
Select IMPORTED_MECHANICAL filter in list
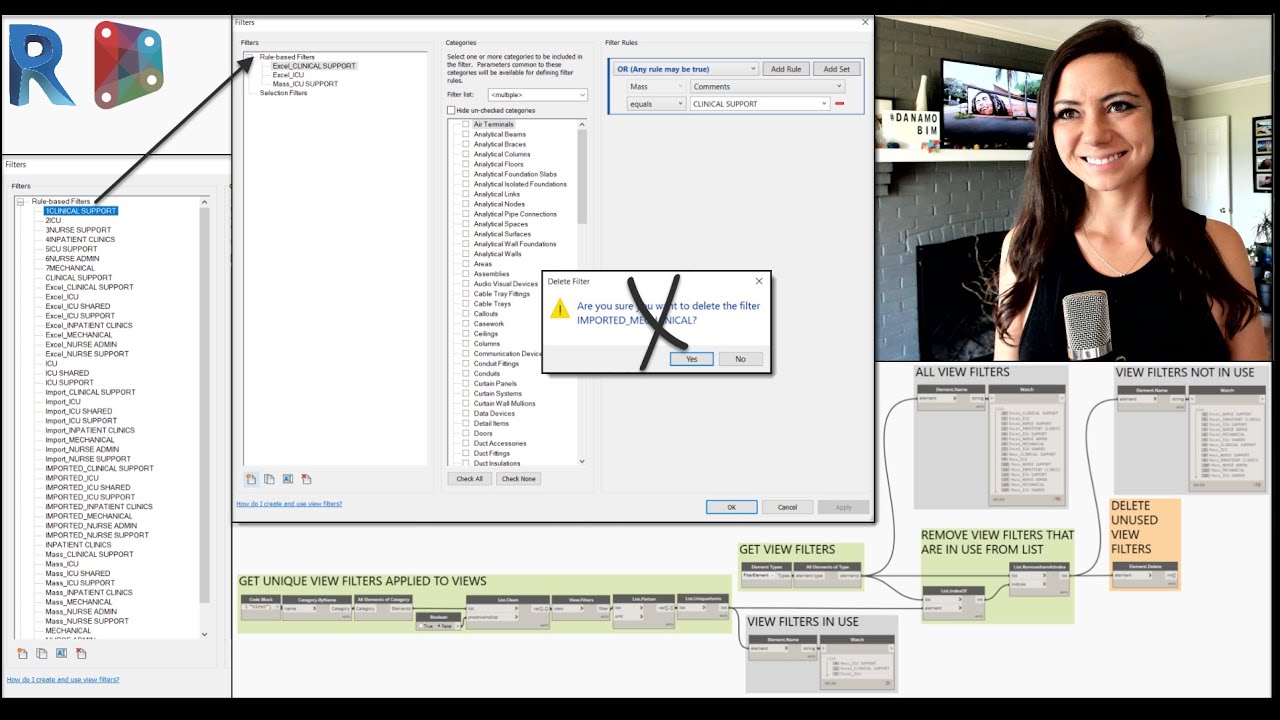click(89, 516)
